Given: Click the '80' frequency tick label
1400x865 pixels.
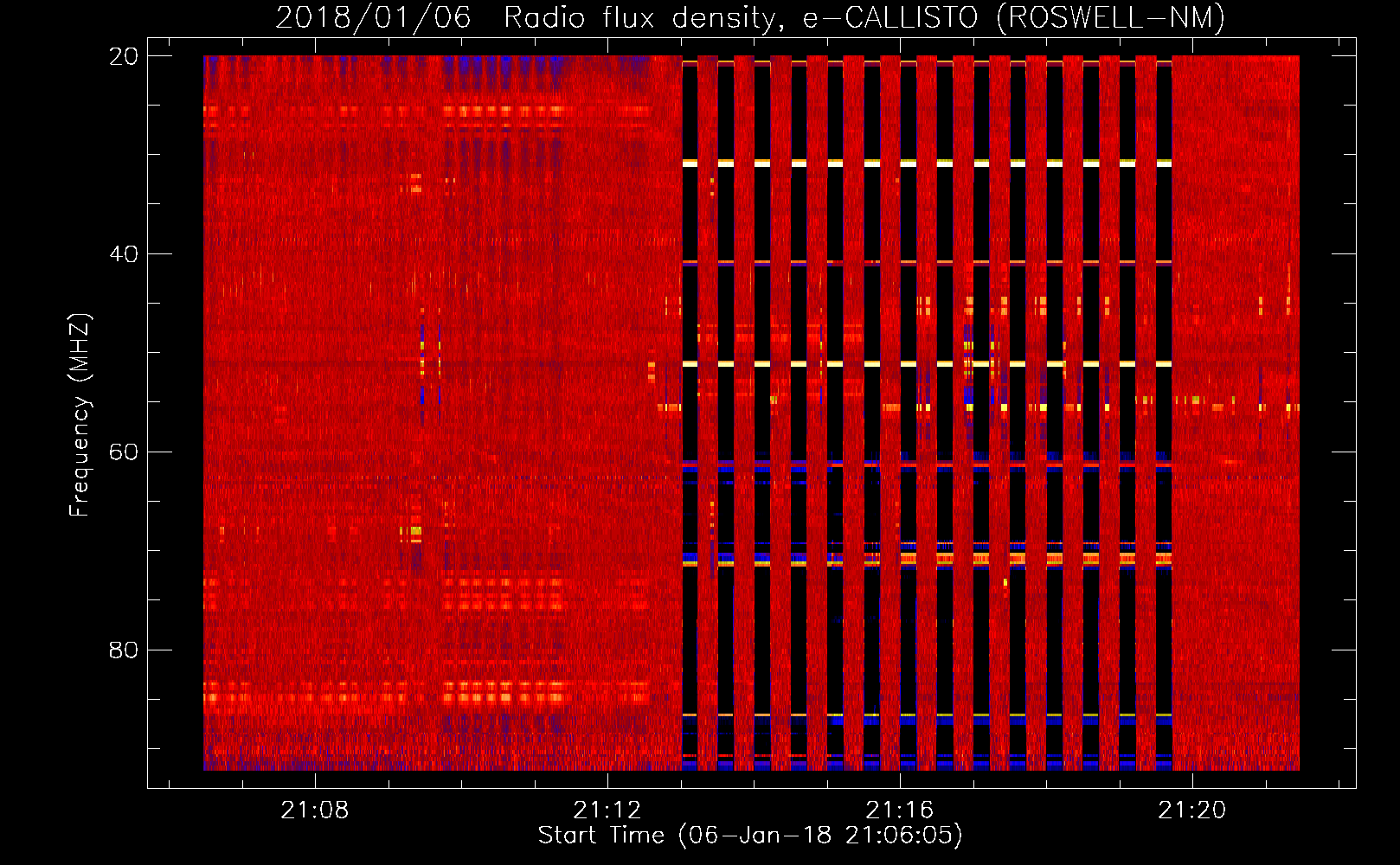Looking at the screenshot, I should pos(124,650).
